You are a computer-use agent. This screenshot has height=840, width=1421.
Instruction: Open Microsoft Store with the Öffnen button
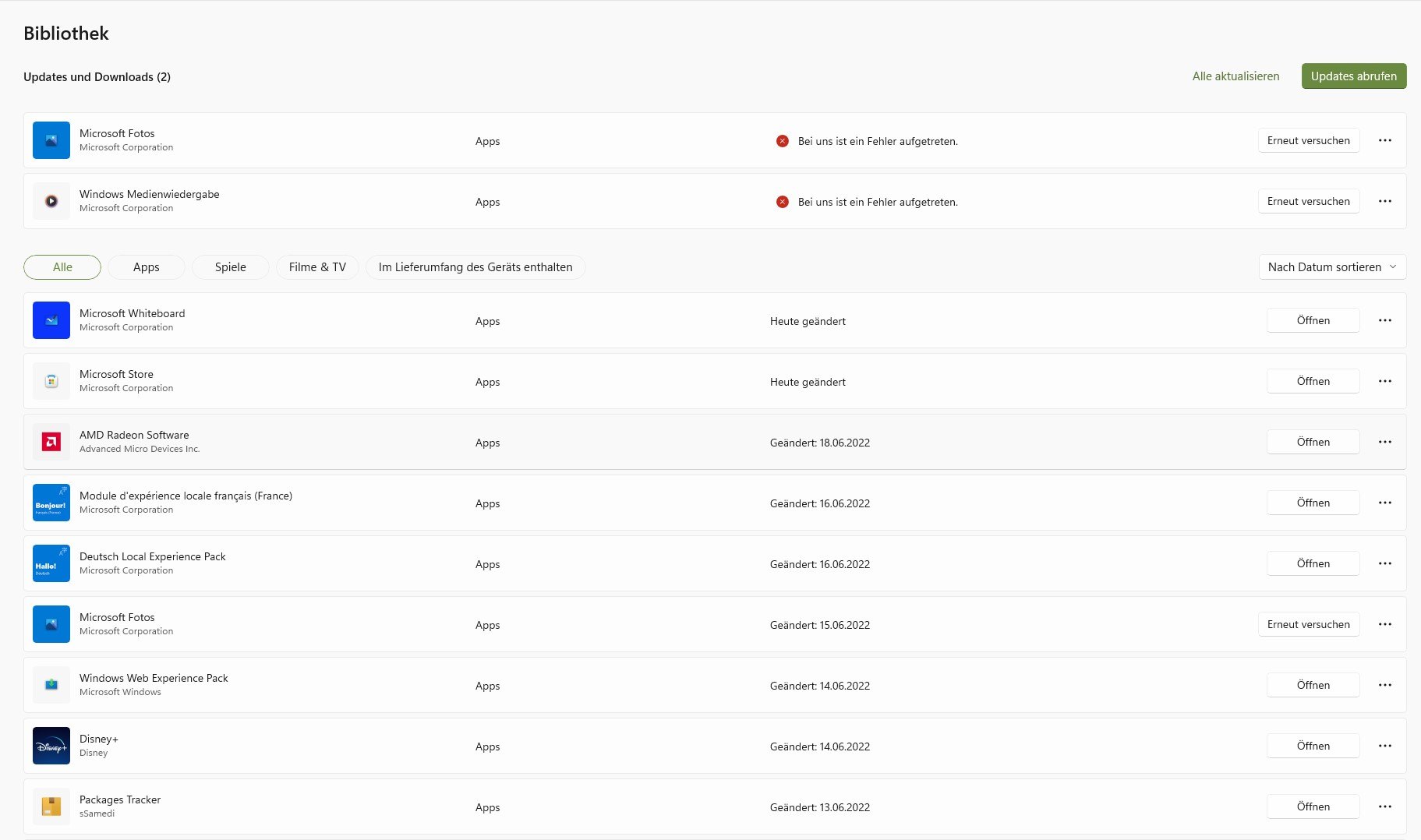pyautogui.click(x=1313, y=381)
